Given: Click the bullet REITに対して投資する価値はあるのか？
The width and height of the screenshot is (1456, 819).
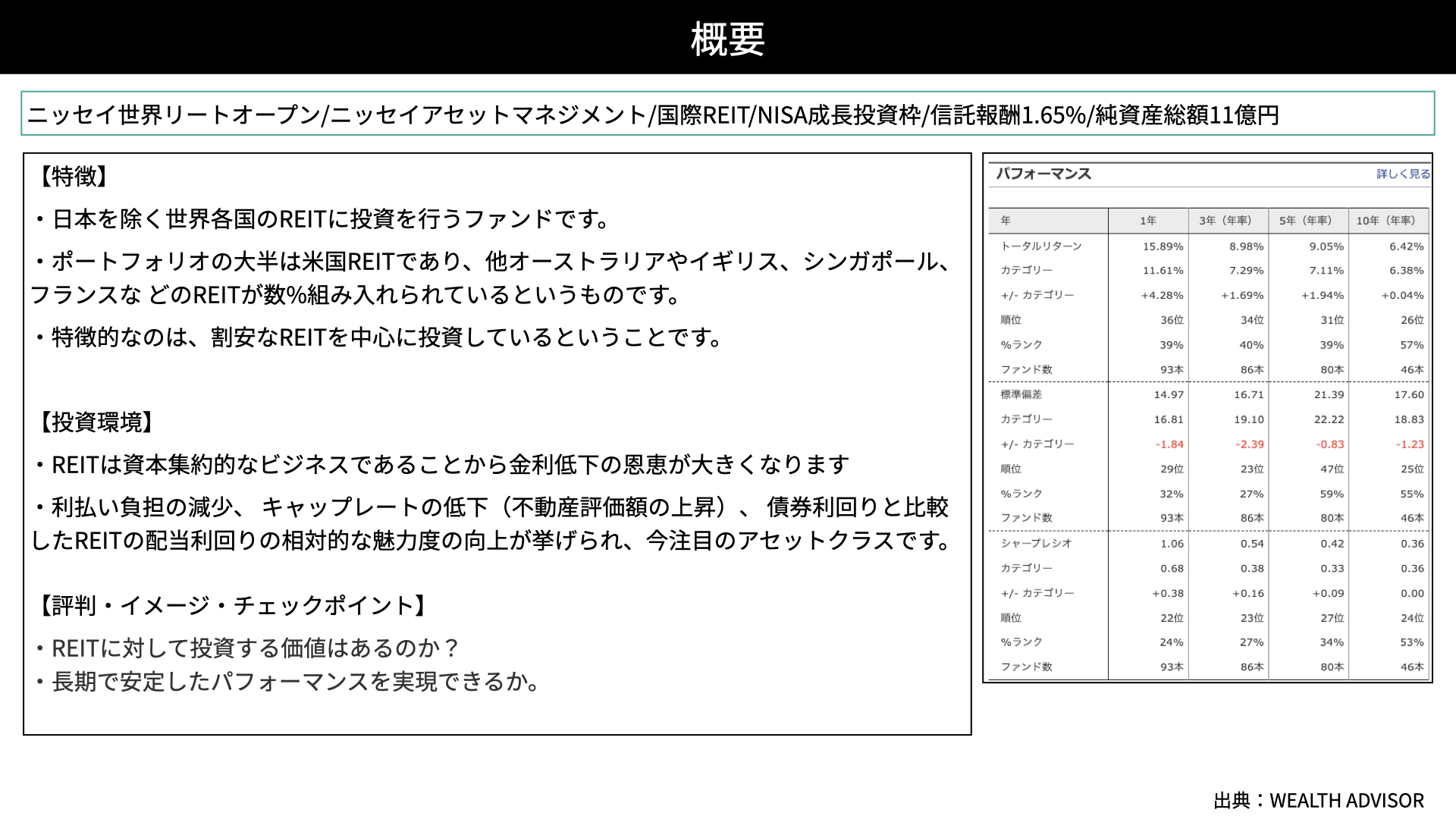Looking at the screenshot, I should (x=247, y=648).
